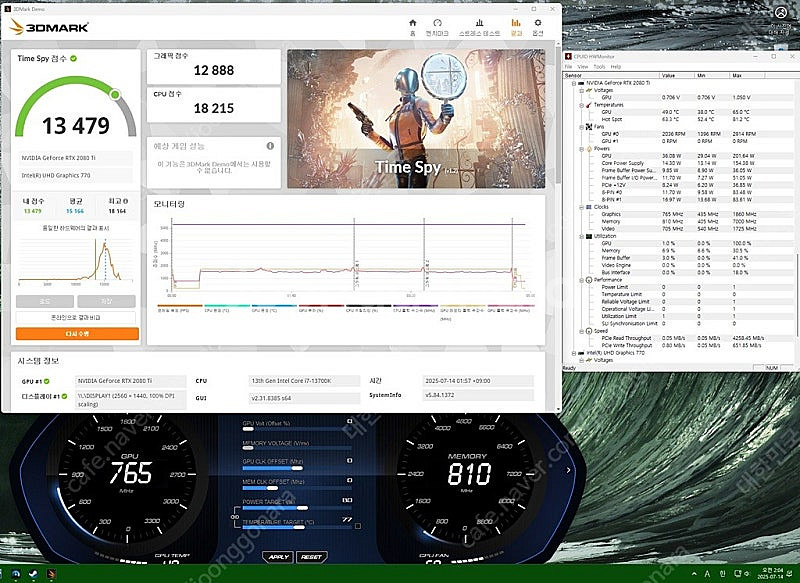This screenshot has width=800, height=583.
Task: Open the File menu in HWMonitor
Action: pyautogui.click(x=568, y=67)
